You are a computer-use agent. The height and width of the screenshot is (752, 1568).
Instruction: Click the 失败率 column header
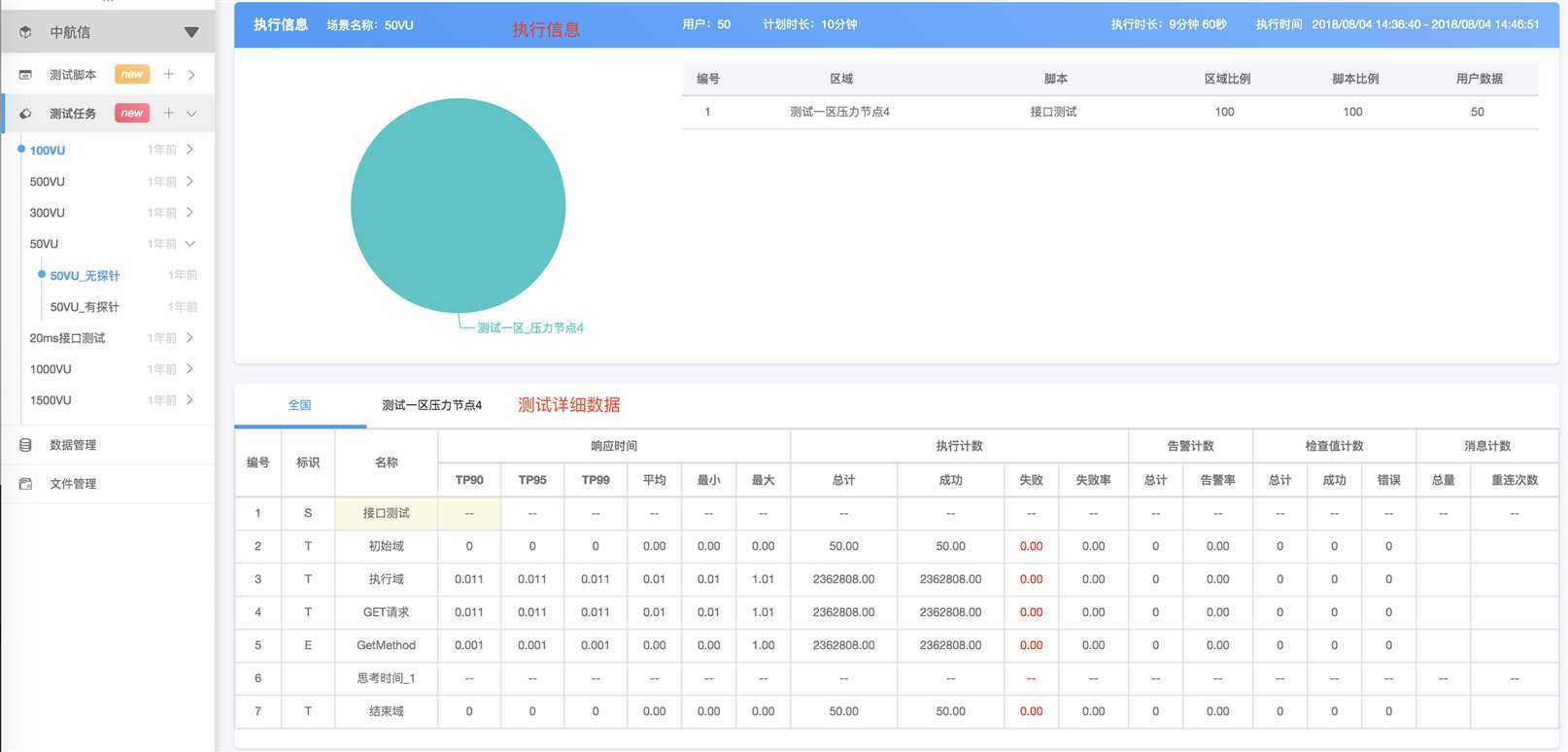coord(1094,480)
